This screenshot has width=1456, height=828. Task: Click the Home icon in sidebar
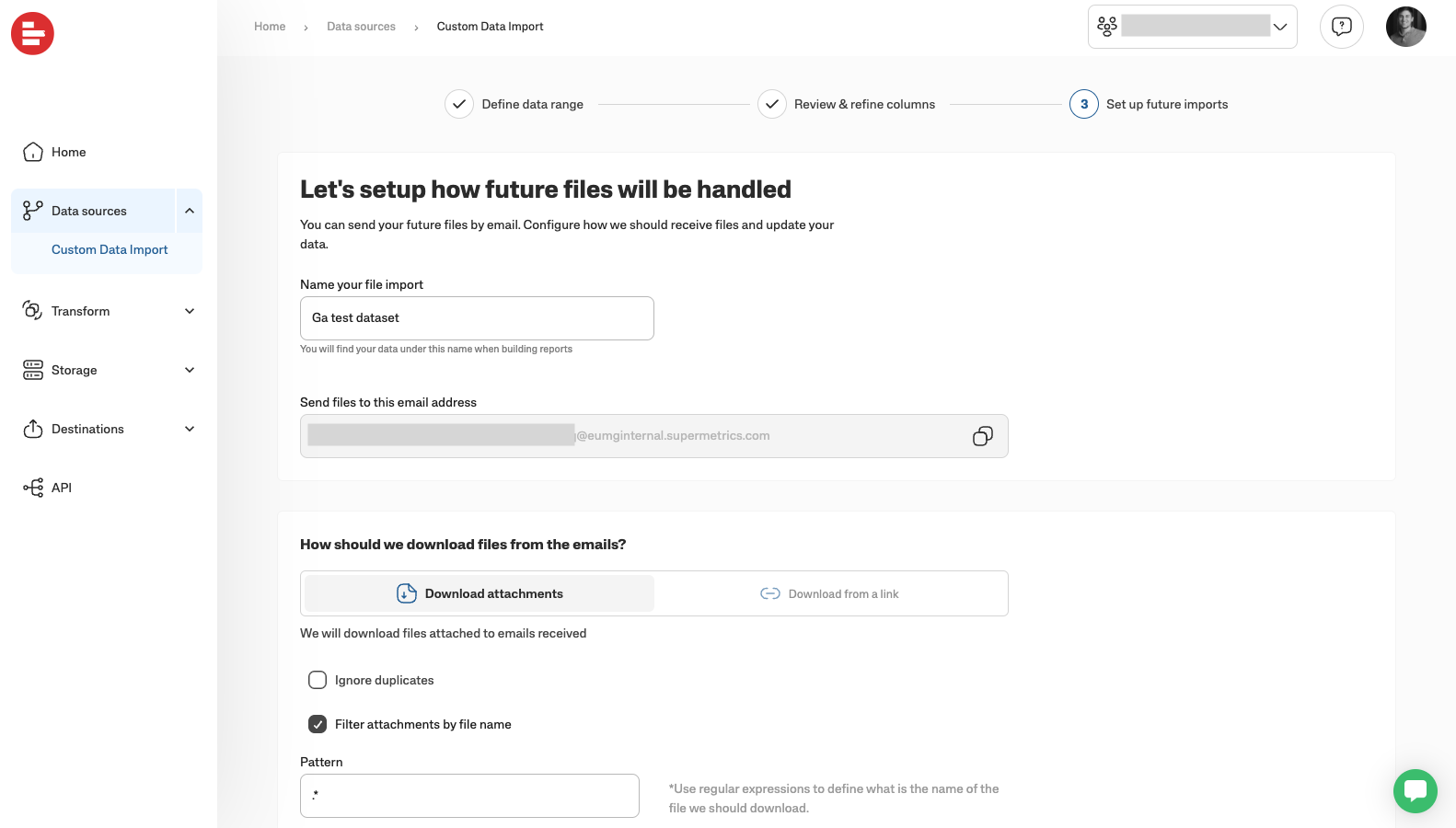(x=33, y=152)
